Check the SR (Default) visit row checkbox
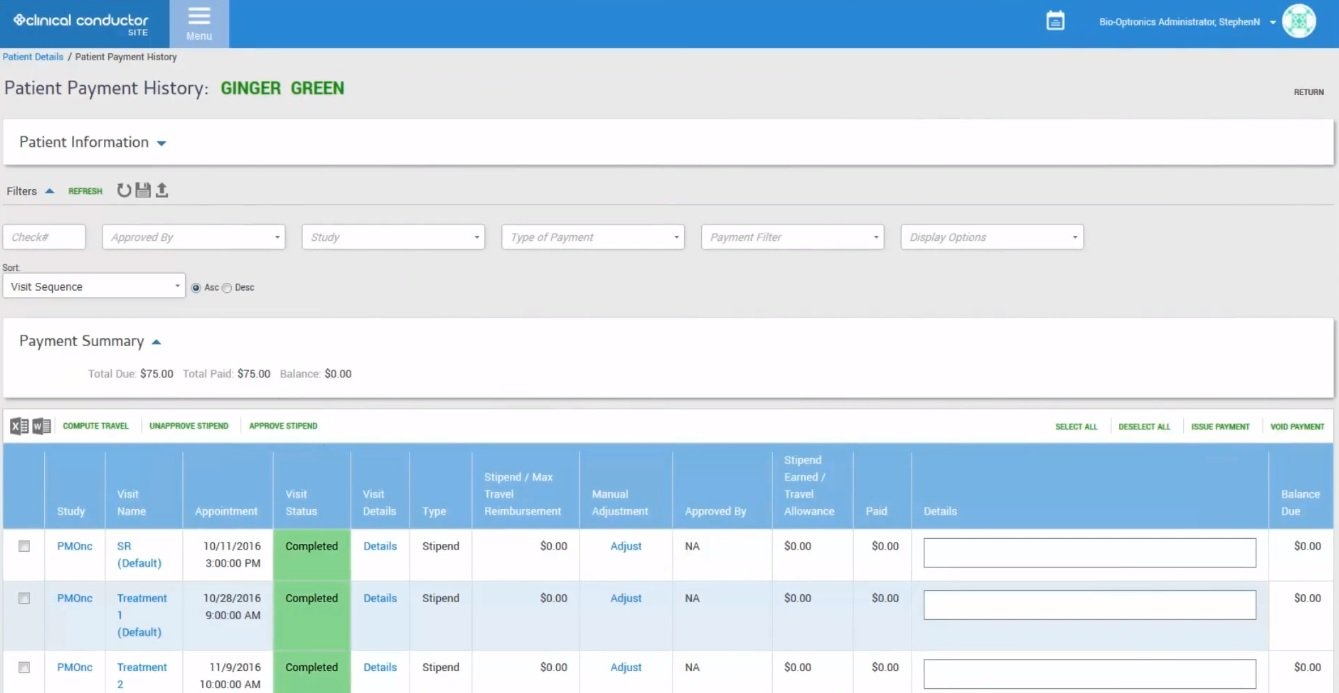 pyautogui.click(x=24, y=546)
